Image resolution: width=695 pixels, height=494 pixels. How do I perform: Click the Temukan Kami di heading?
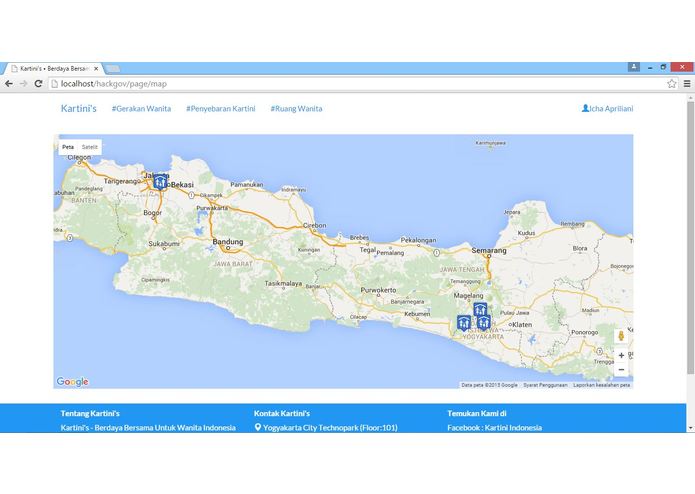coord(476,413)
